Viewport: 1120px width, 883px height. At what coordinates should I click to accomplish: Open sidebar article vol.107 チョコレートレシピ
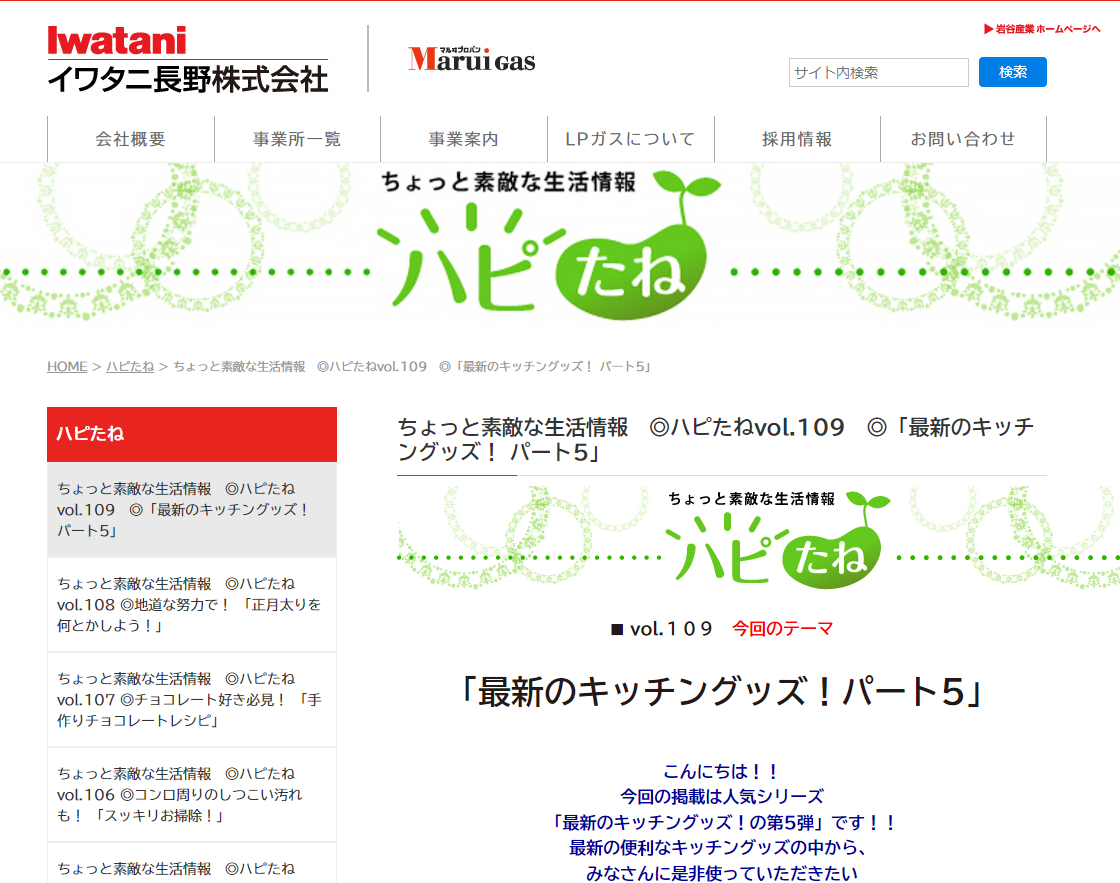(192, 699)
